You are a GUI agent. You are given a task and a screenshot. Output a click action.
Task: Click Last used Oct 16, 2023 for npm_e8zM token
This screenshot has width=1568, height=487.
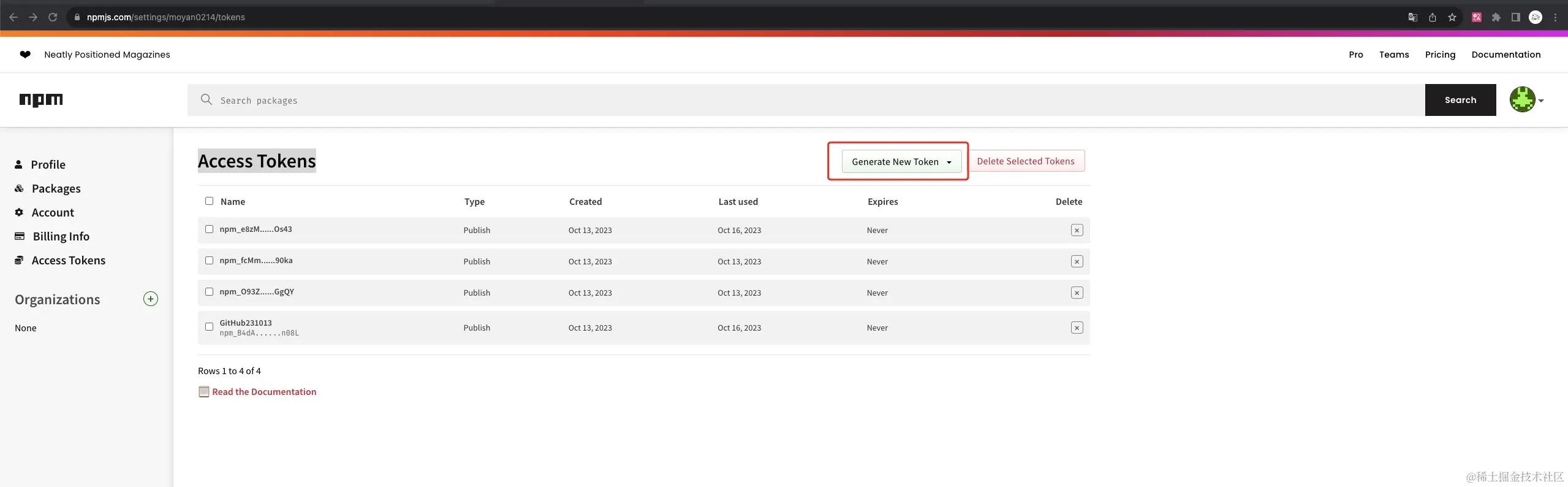click(x=739, y=230)
